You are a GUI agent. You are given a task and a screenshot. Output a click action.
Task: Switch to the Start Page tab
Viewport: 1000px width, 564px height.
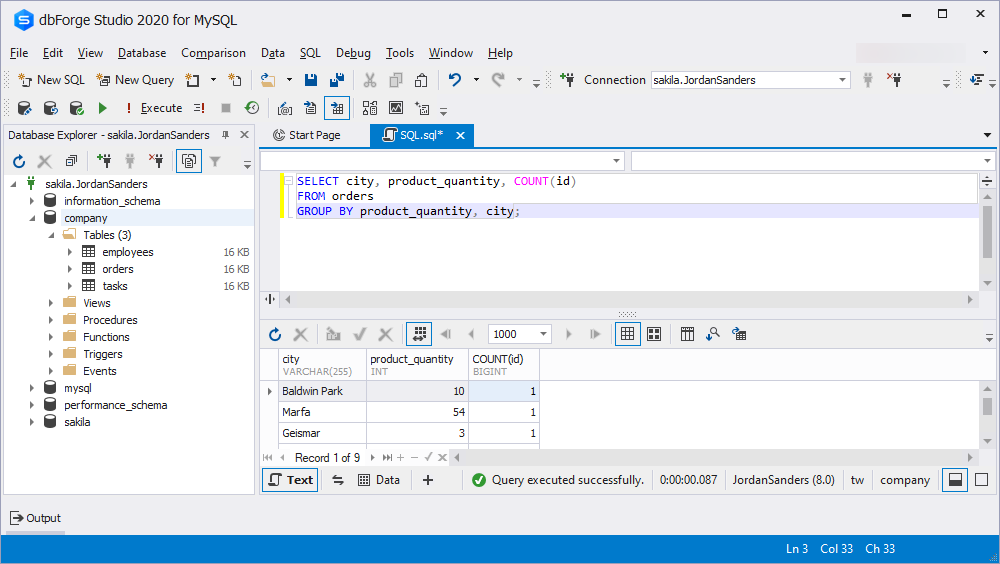point(307,135)
